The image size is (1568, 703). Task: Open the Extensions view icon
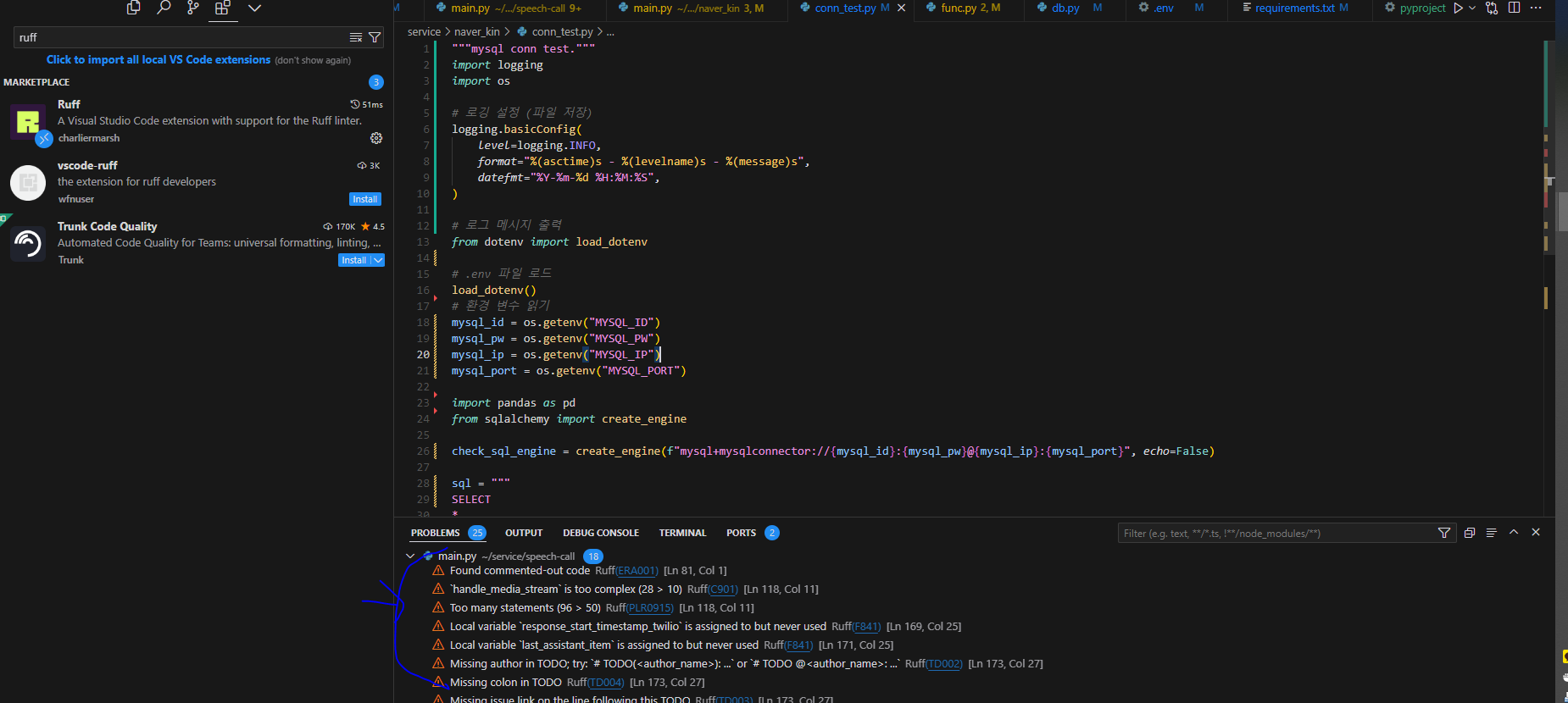pyautogui.click(x=223, y=8)
